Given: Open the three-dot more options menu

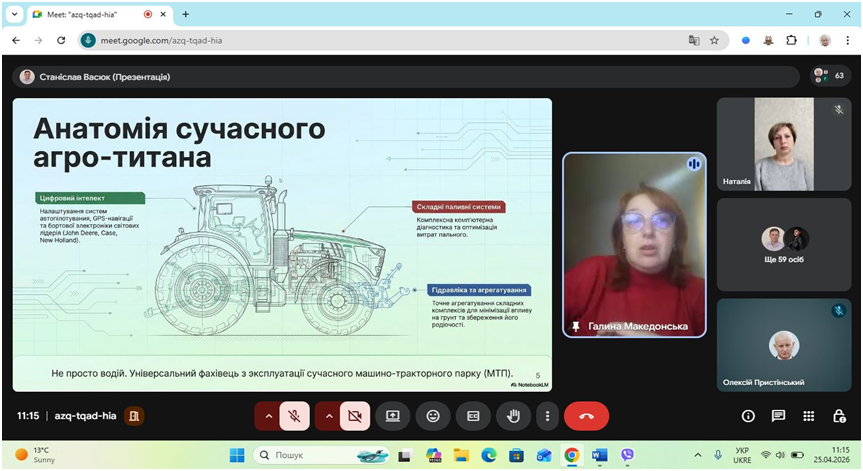Looking at the screenshot, I should point(546,416).
